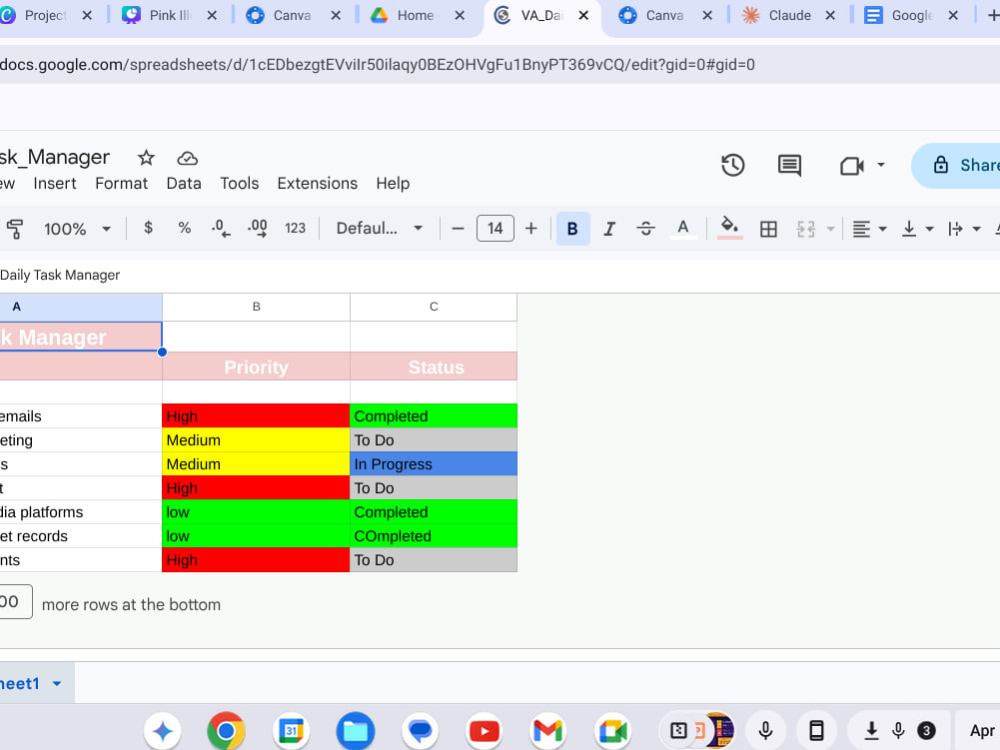Open the Help menu
The height and width of the screenshot is (750, 1000).
(x=392, y=184)
